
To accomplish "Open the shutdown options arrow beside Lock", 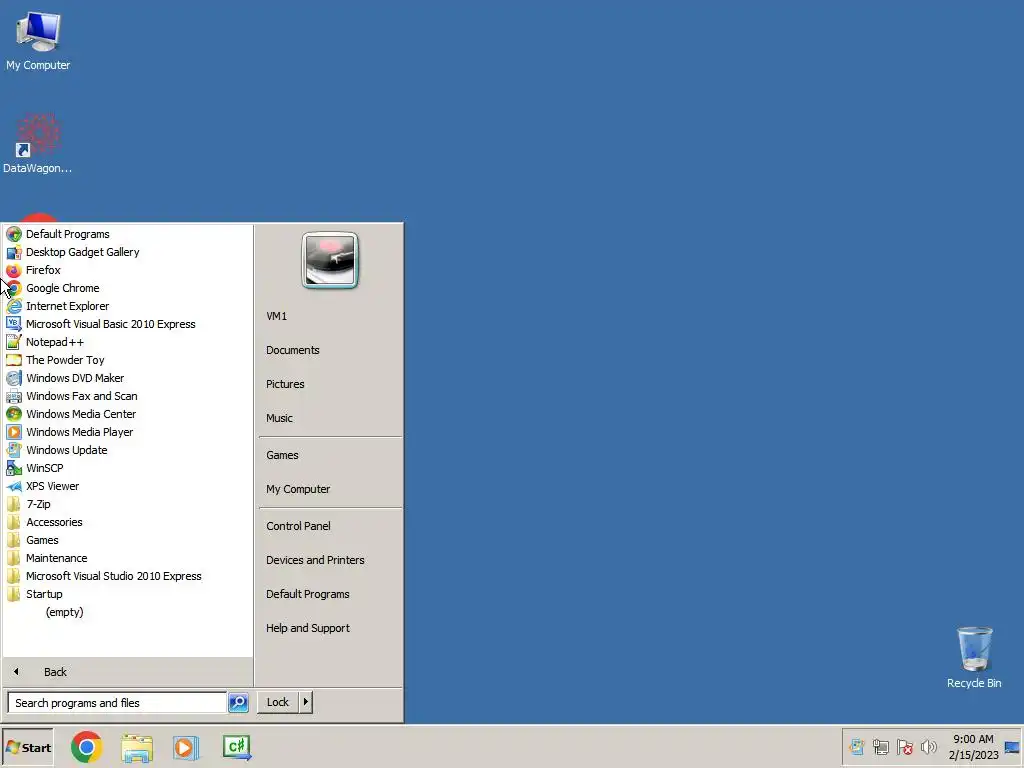I will (306, 702).
